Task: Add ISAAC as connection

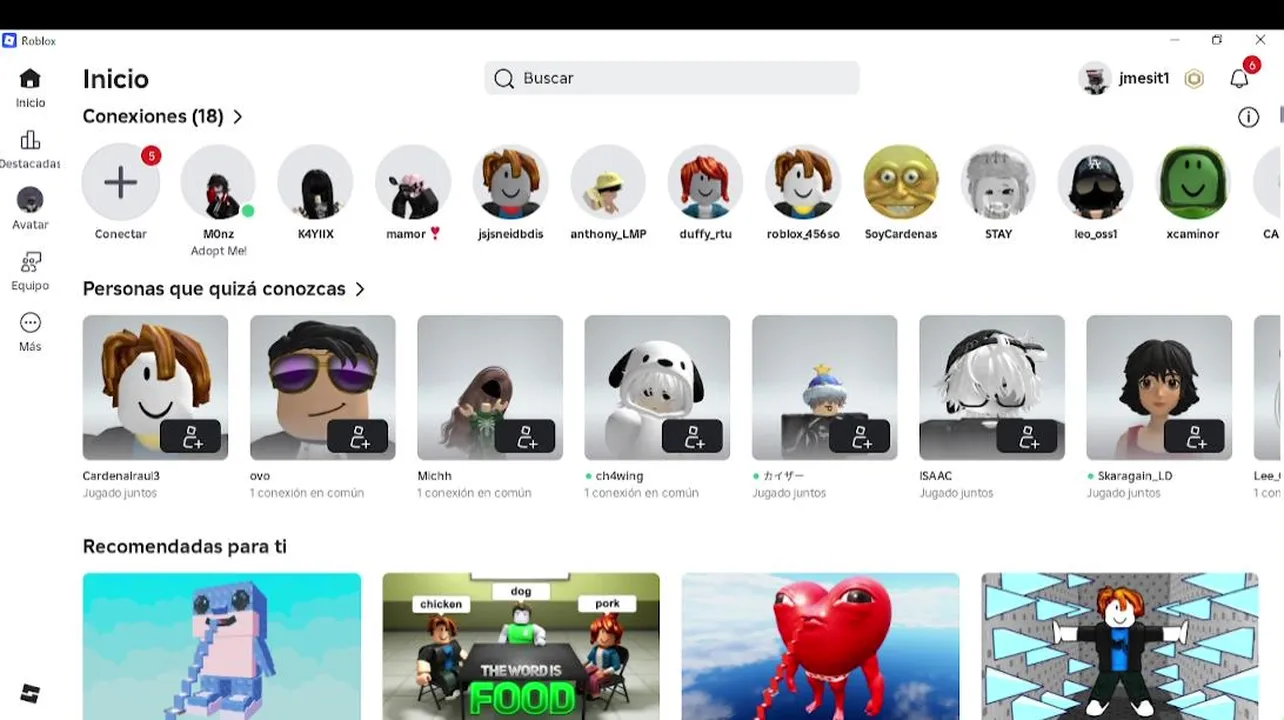Action: (1029, 438)
